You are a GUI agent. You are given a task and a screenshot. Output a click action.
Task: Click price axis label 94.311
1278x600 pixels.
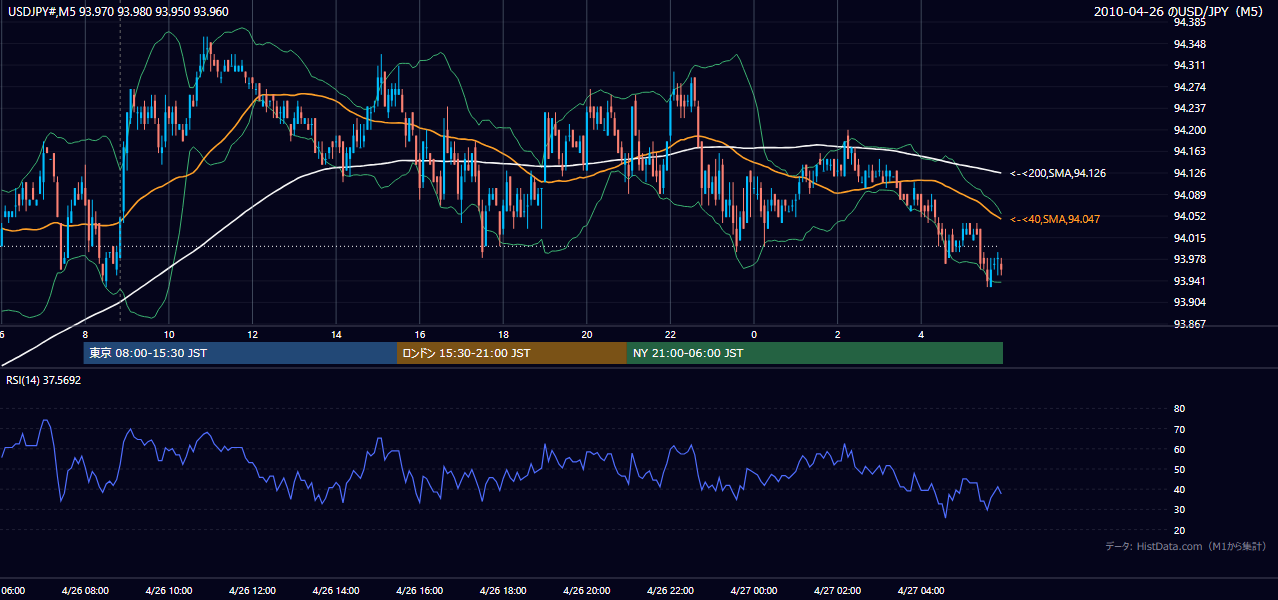(x=1189, y=65)
